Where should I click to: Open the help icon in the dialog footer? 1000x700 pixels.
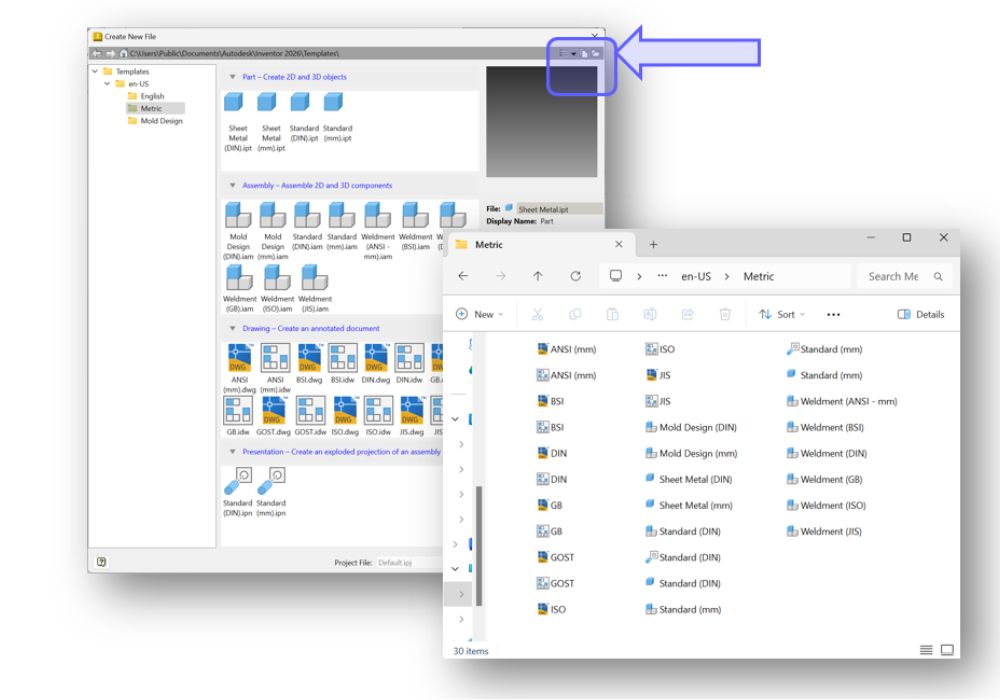(x=101, y=562)
